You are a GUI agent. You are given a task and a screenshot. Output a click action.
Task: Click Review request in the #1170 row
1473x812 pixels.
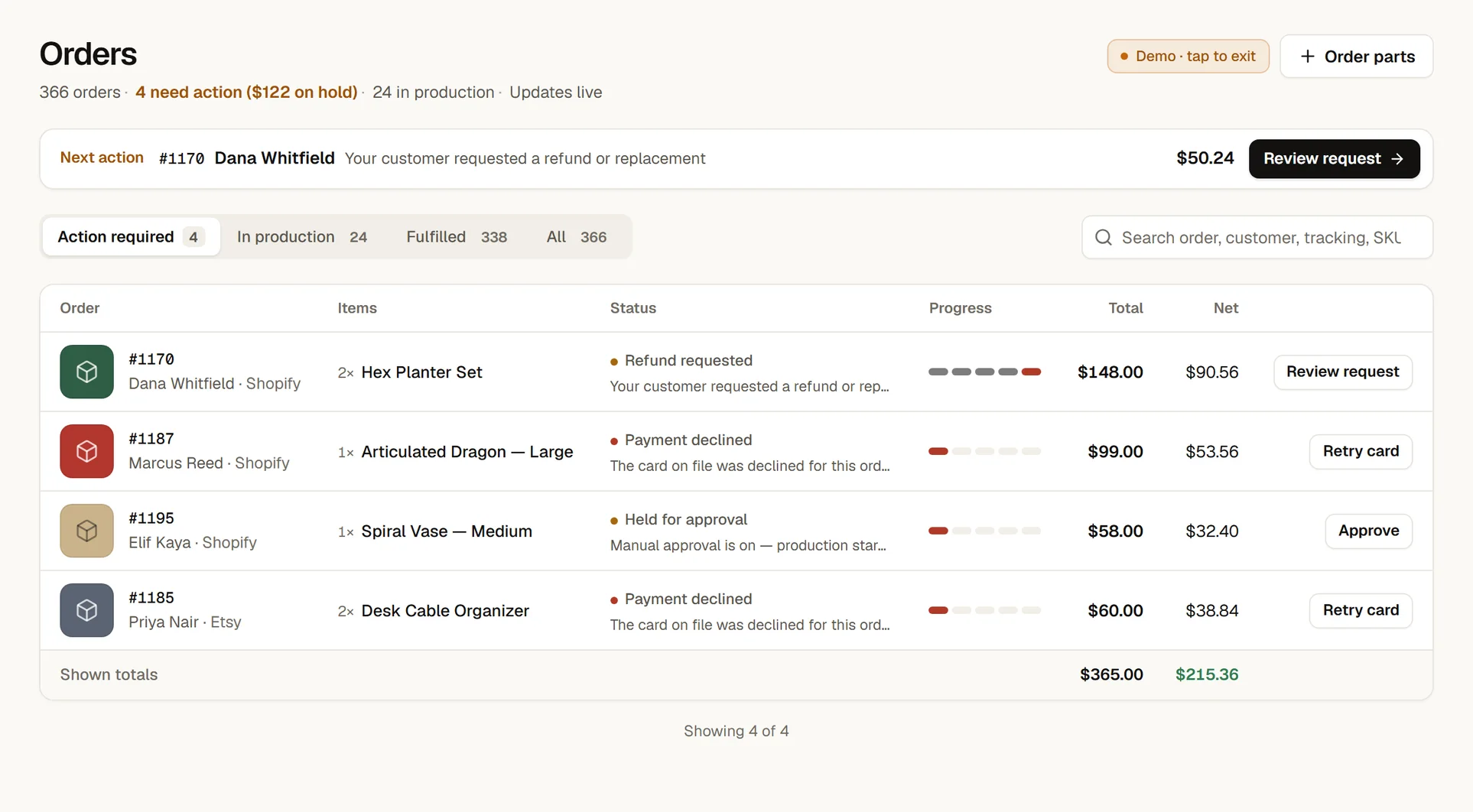pyautogui.click(x=1342, y=372)
